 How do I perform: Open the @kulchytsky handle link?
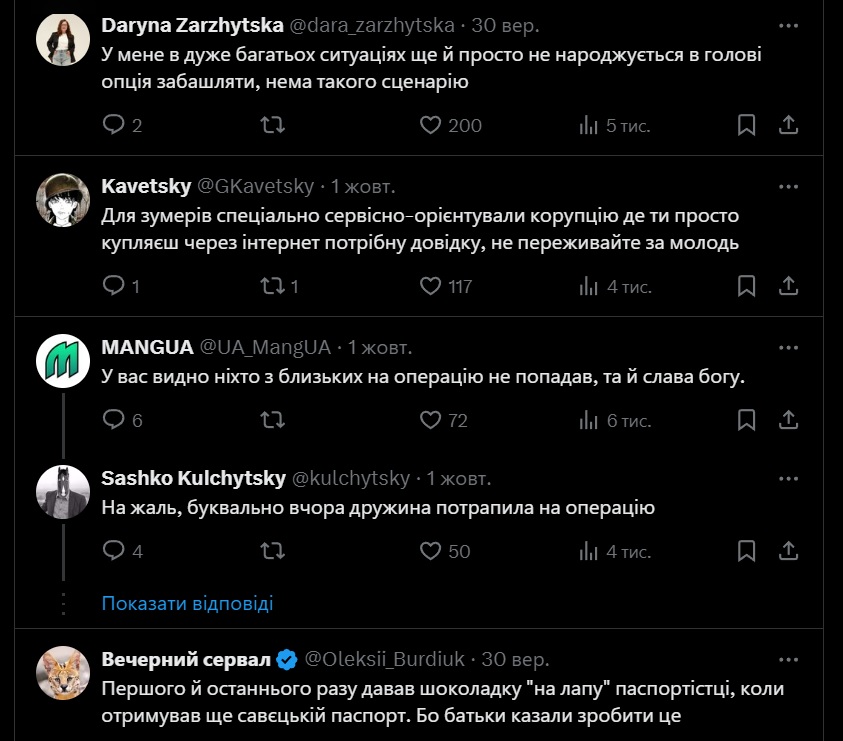[352, 478]
